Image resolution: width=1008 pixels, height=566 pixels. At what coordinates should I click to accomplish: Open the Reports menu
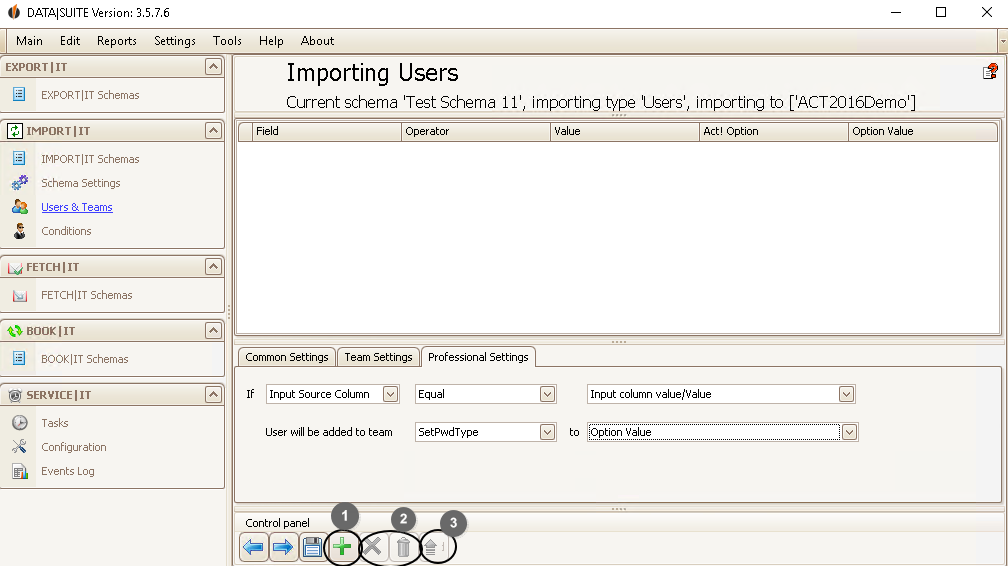pos(116,41)
